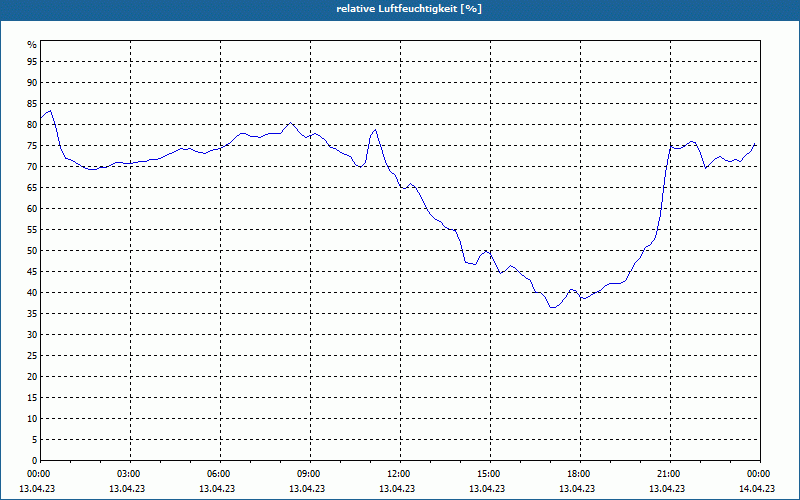Click the y-axis value 30
Screen dimensions: 800x500
pyautogui.click(x=32, y=335)
